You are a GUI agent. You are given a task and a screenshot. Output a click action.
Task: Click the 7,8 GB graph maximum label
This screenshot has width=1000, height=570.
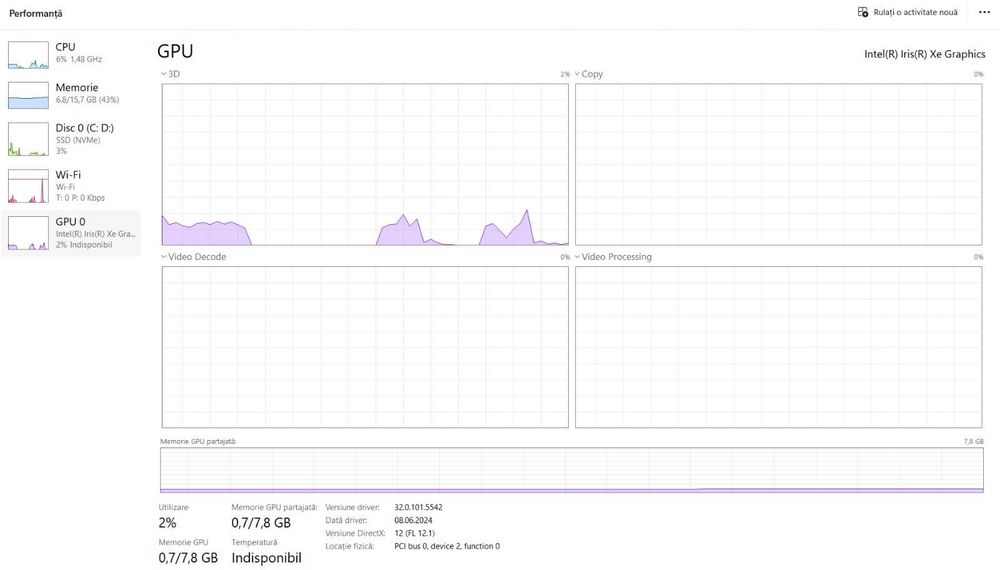coord(974,441)
